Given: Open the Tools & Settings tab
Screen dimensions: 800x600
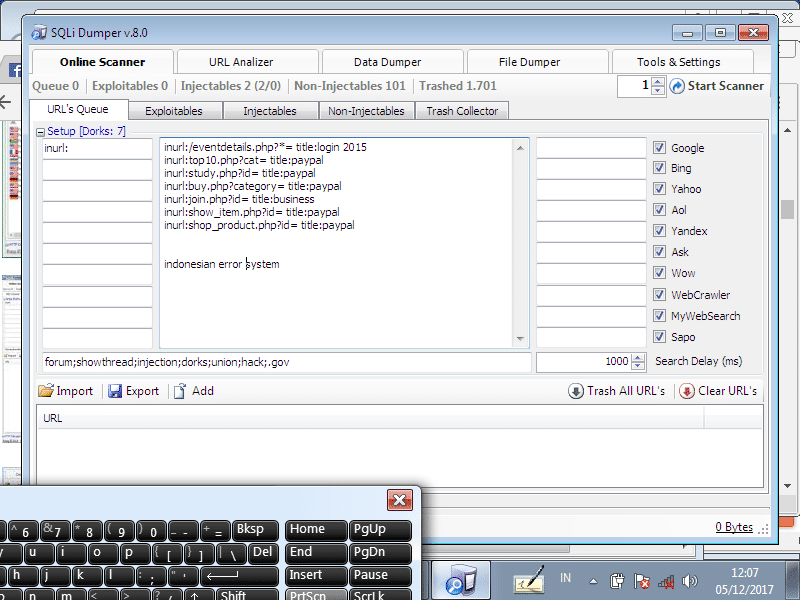Looking at the screenshot, I should coord(682,62).
